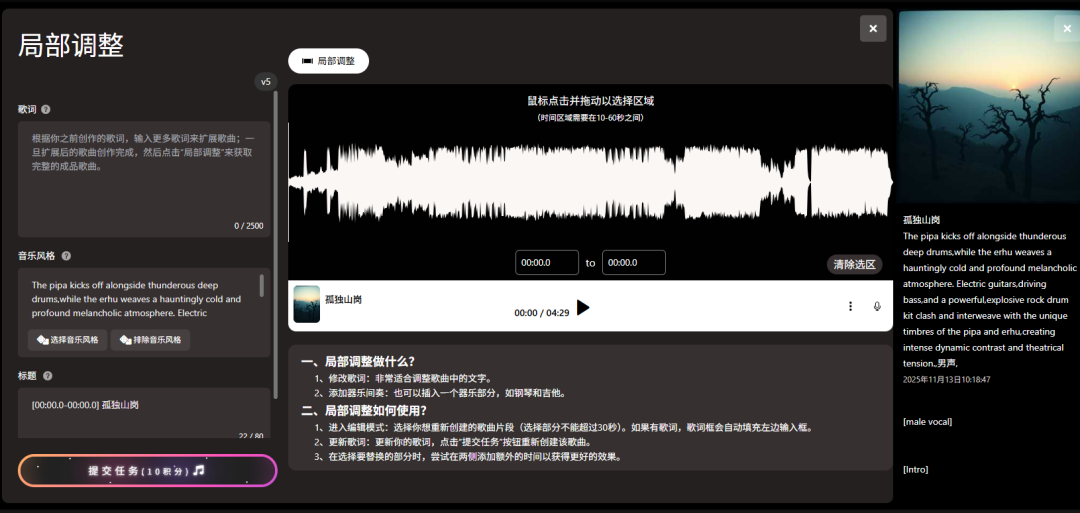The width and height of the screenshot is (1080, 513).
Task: Click the 排除音乐风格 button
Action: 150,340
